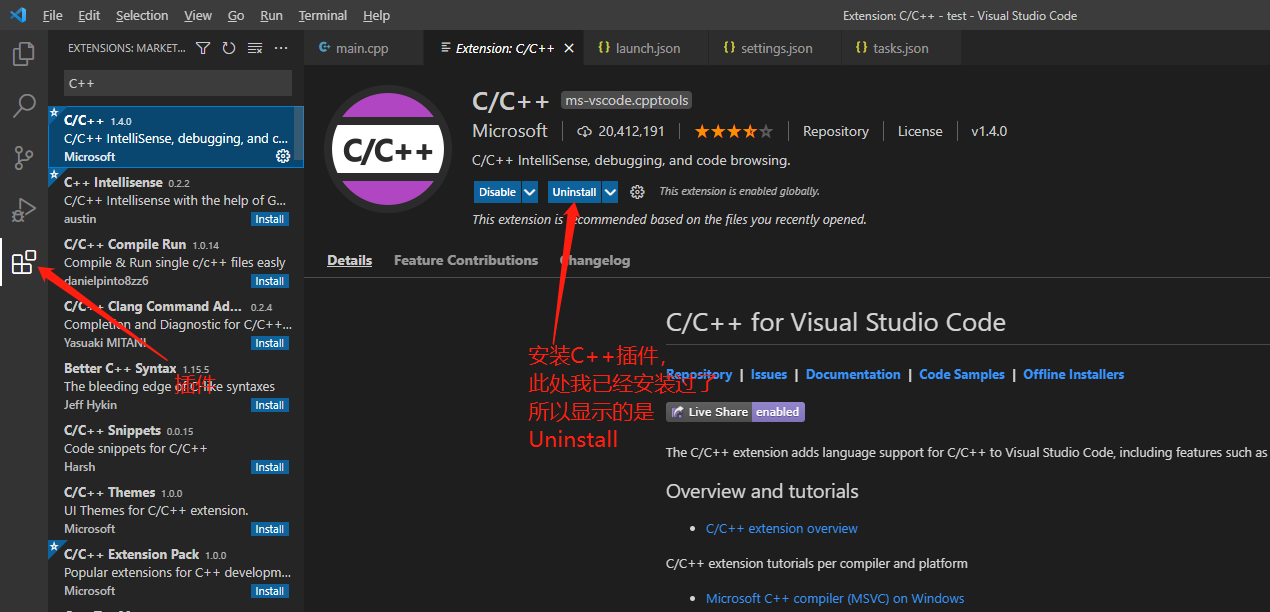This screenshot has height=612, width=1270.
Task: Select the Feature Contributions tab
Action: coord(466,260)
